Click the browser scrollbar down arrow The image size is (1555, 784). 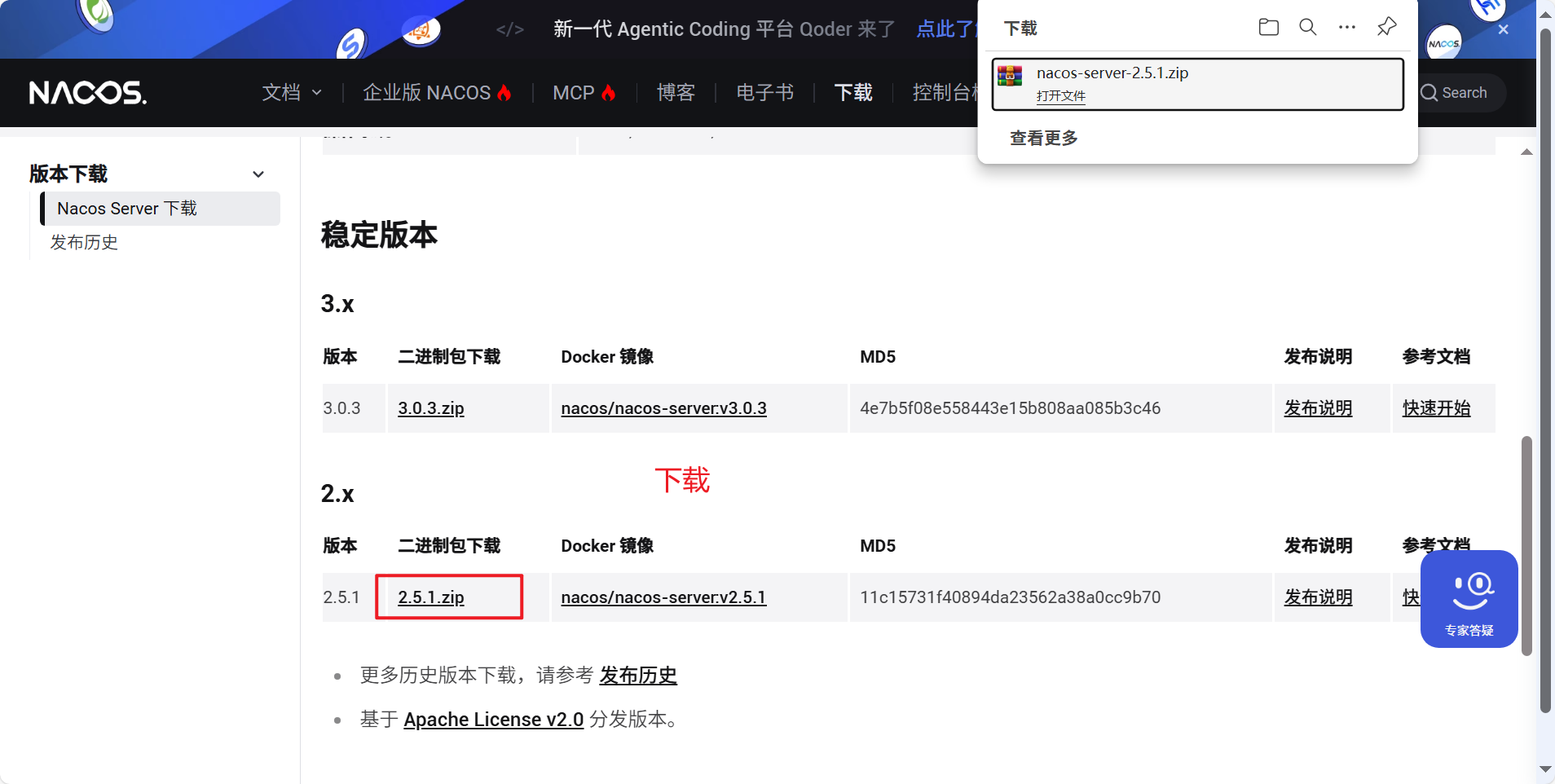coord(1545,769)
